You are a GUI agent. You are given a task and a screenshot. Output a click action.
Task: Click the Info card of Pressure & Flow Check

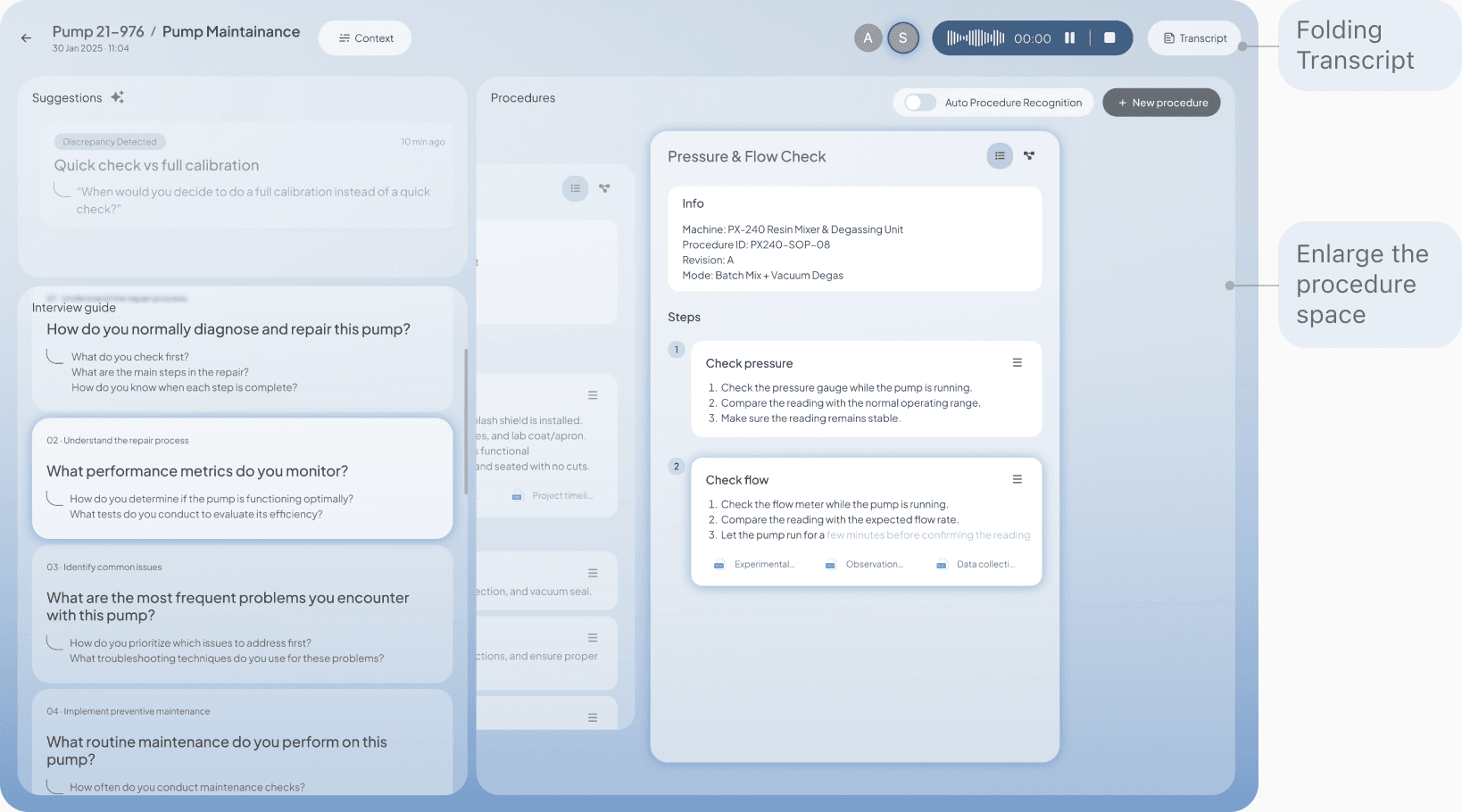[854, 239]
